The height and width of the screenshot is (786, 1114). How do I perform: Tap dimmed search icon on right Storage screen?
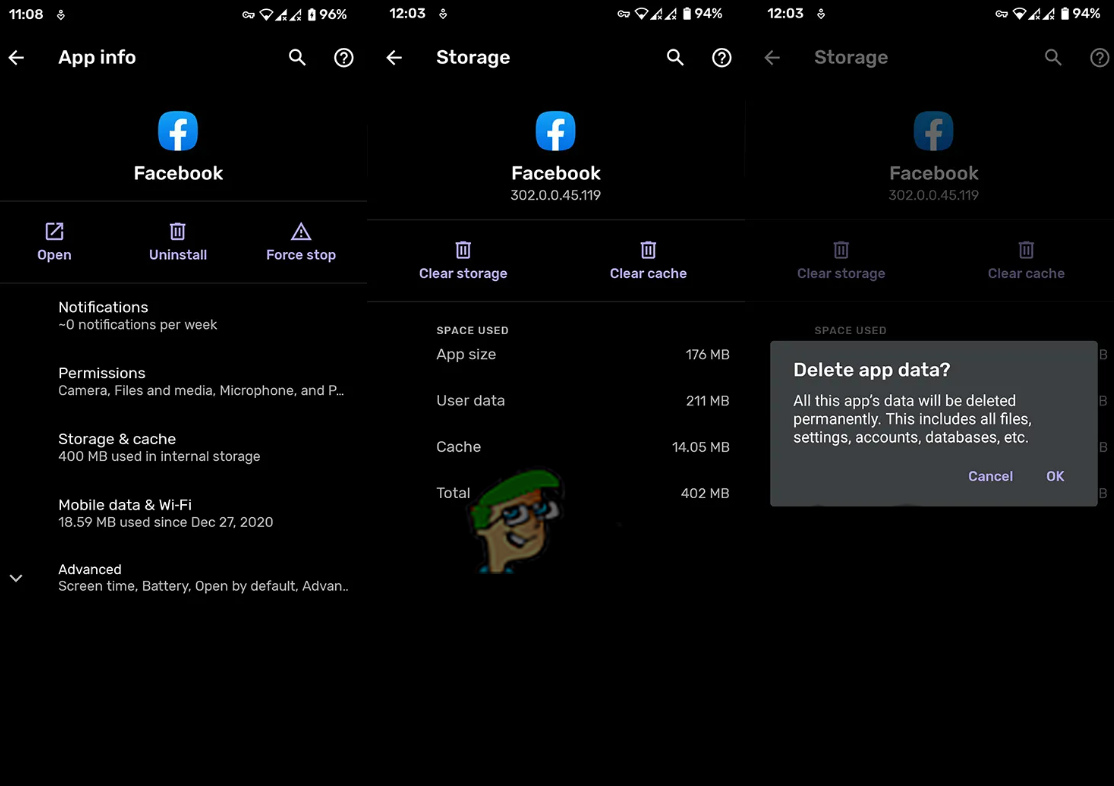[x=1053, y=58]
